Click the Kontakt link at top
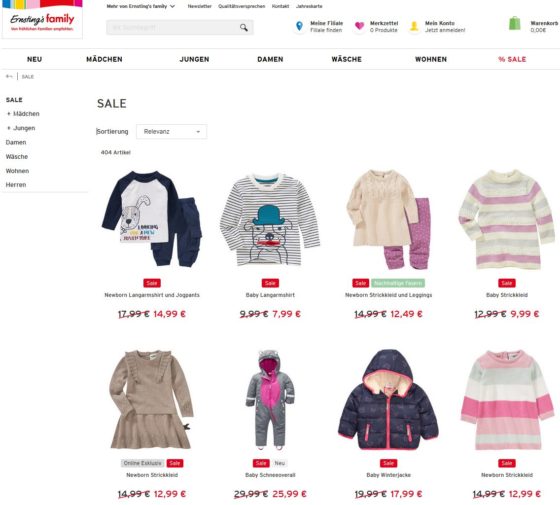The width and height of the screenshot is (560, 505). tap(280, 6)
